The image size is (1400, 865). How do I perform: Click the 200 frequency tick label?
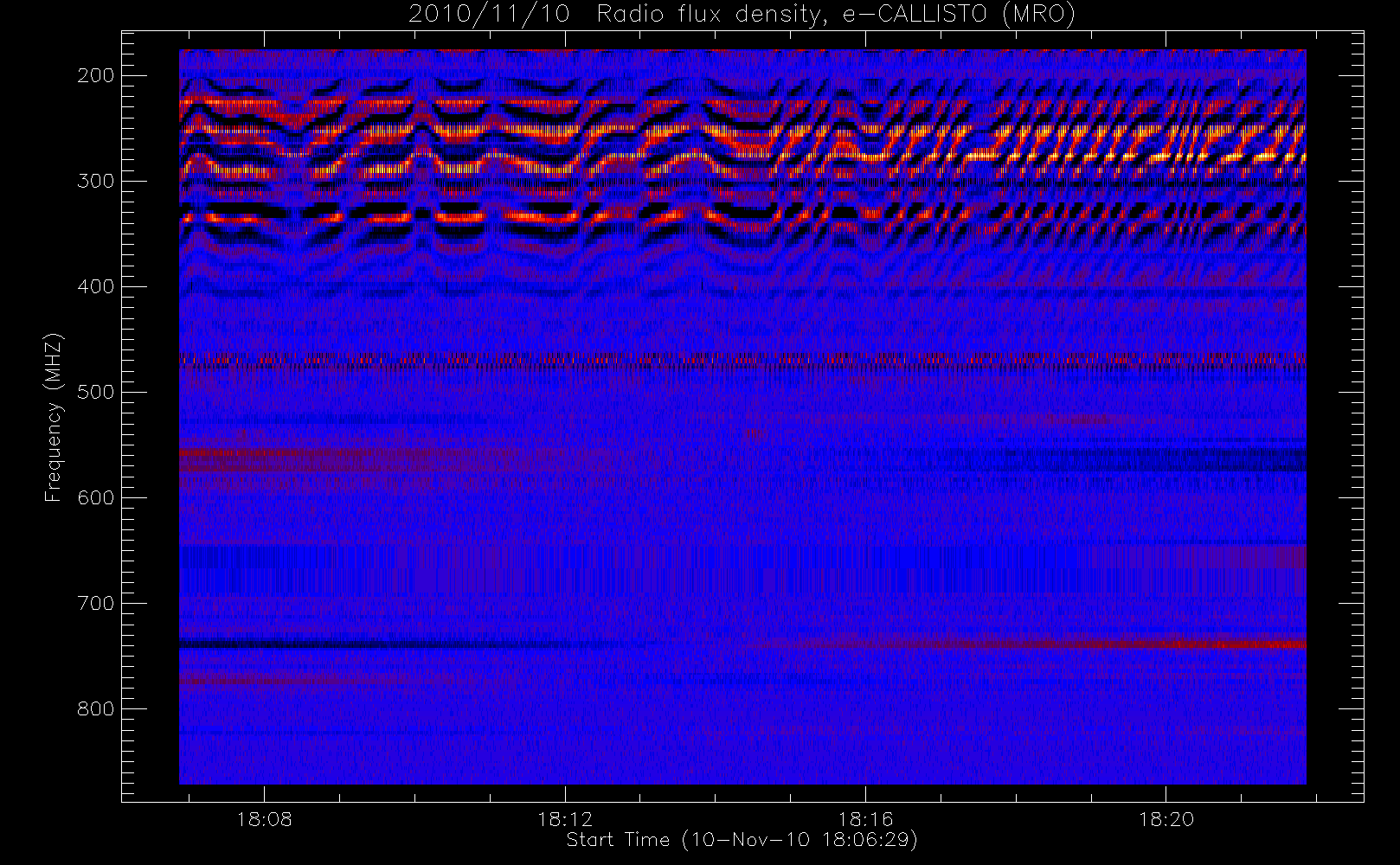pyautogui.click(x=96, y=75)
